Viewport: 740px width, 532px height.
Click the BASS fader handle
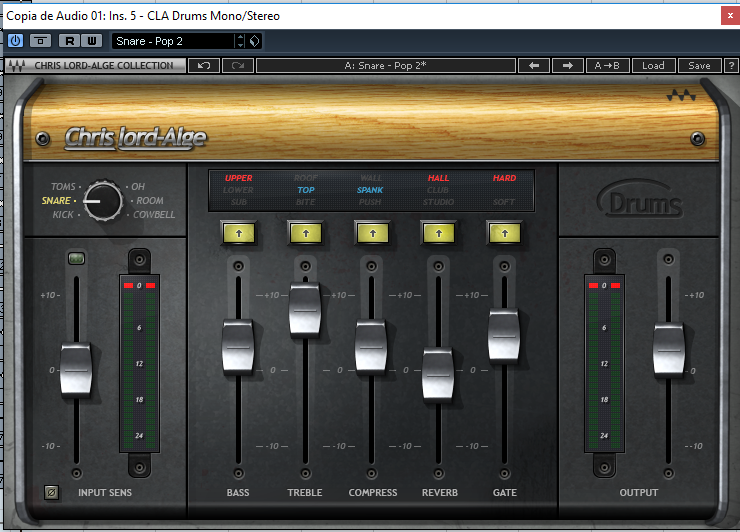tap(238, 347)
